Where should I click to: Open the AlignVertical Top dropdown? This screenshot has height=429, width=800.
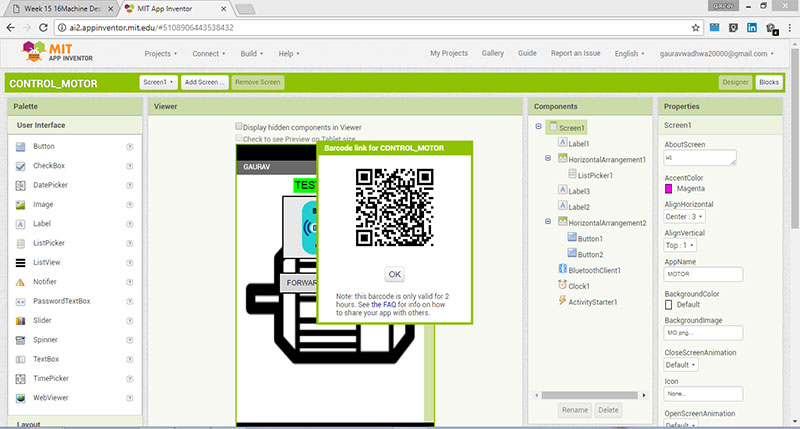pyautogui.click(x=680, y=245)
